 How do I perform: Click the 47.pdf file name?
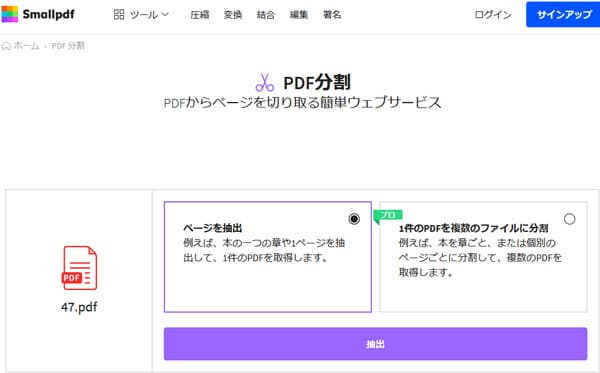pyautogui.click(x=79, y=307)
